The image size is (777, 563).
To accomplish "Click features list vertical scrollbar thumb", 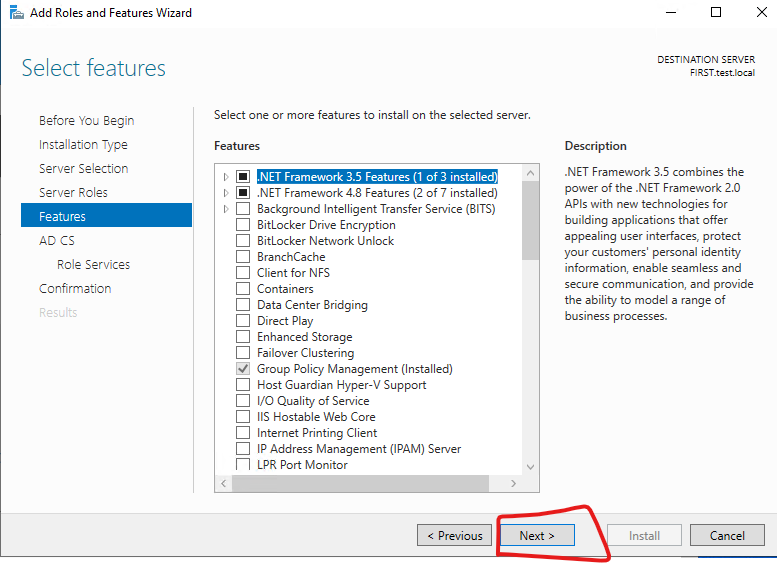I will [x=530, y=221].
